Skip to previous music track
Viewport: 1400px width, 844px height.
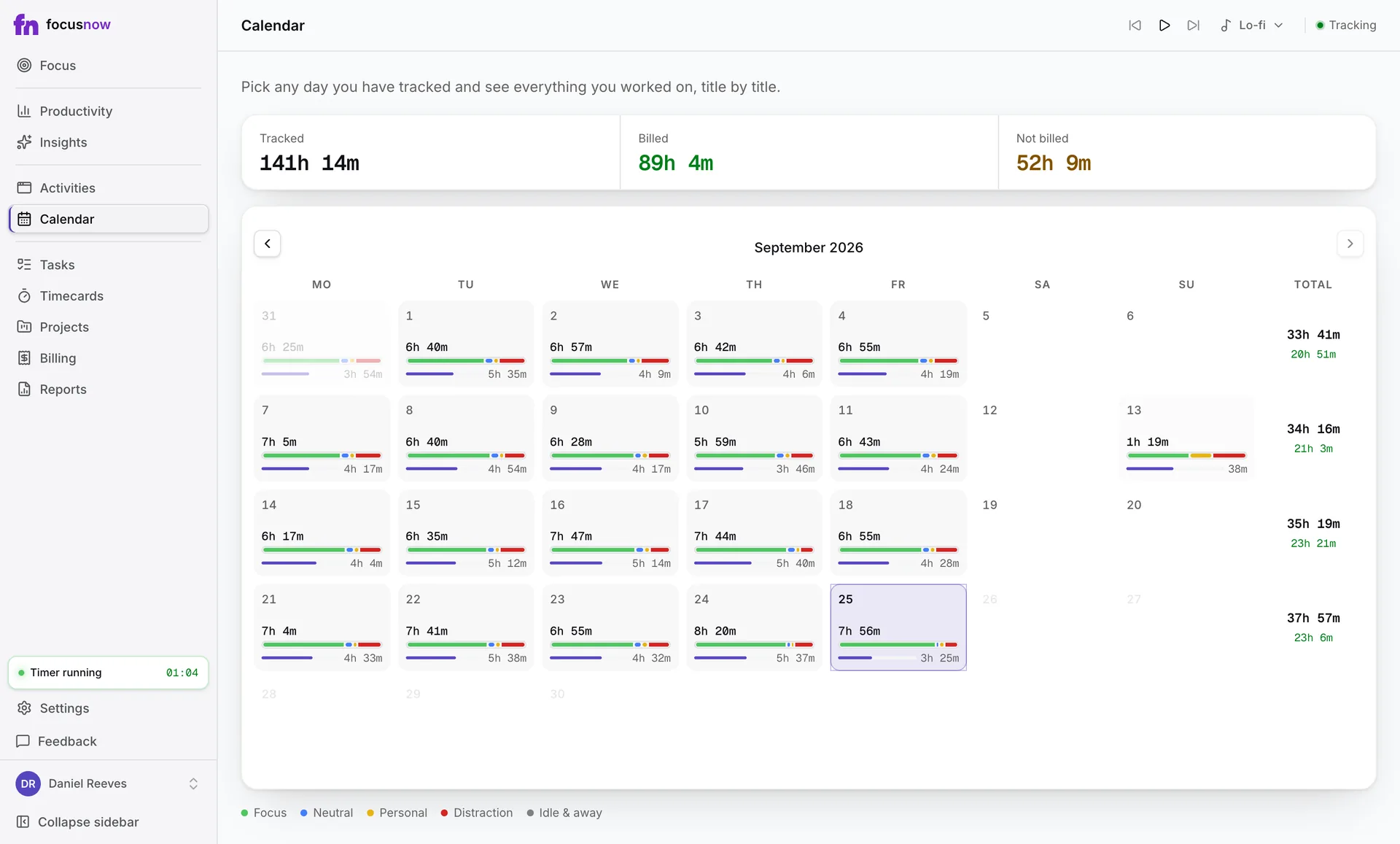tap(1135, 26)
